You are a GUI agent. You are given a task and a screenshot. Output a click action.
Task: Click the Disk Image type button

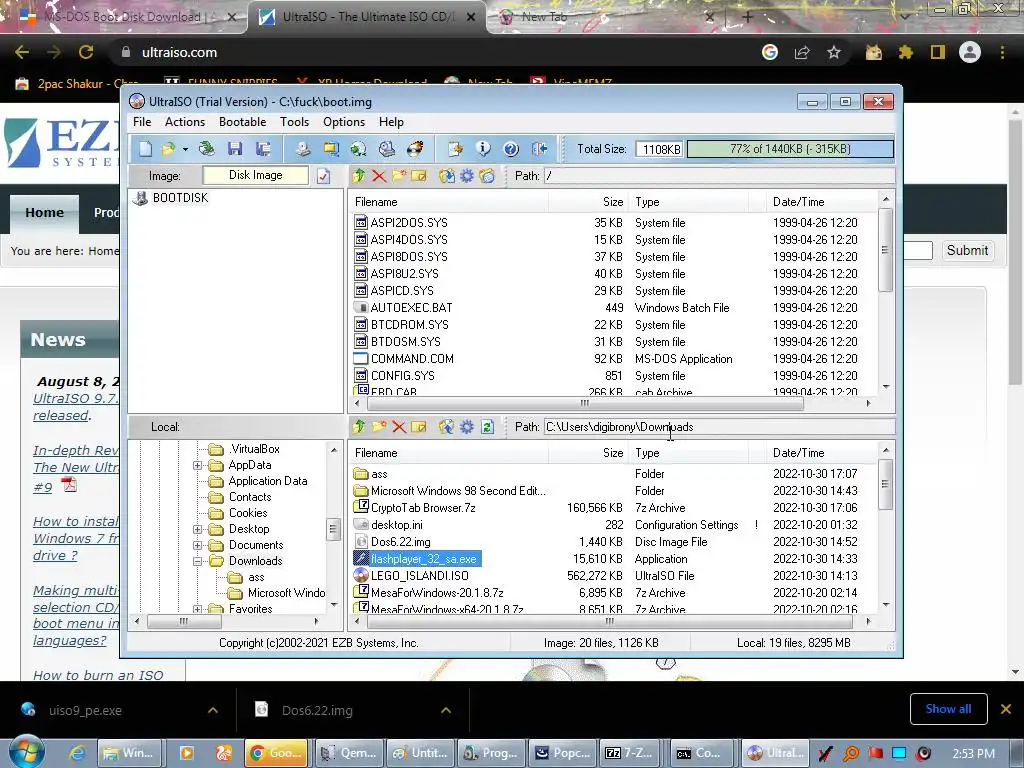(255, 176)
